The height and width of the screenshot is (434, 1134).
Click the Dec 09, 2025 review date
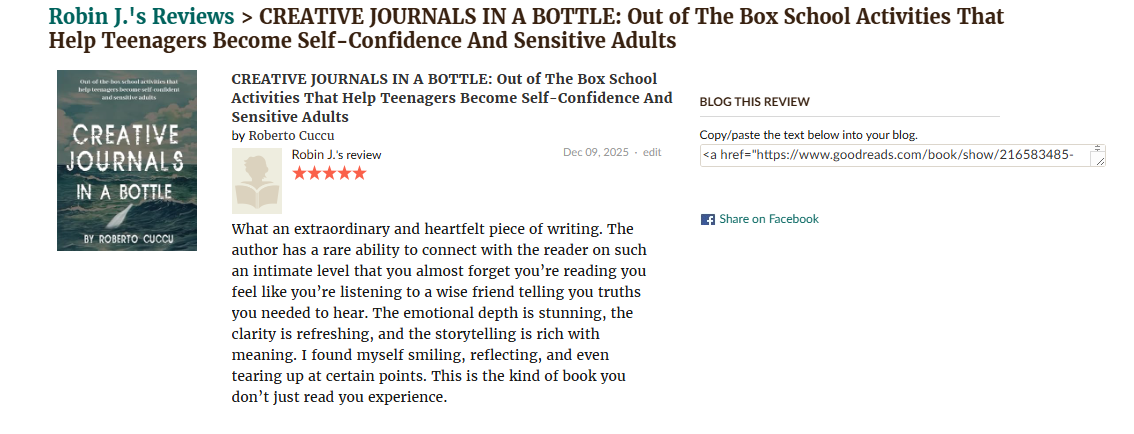[x=596, y=152]
